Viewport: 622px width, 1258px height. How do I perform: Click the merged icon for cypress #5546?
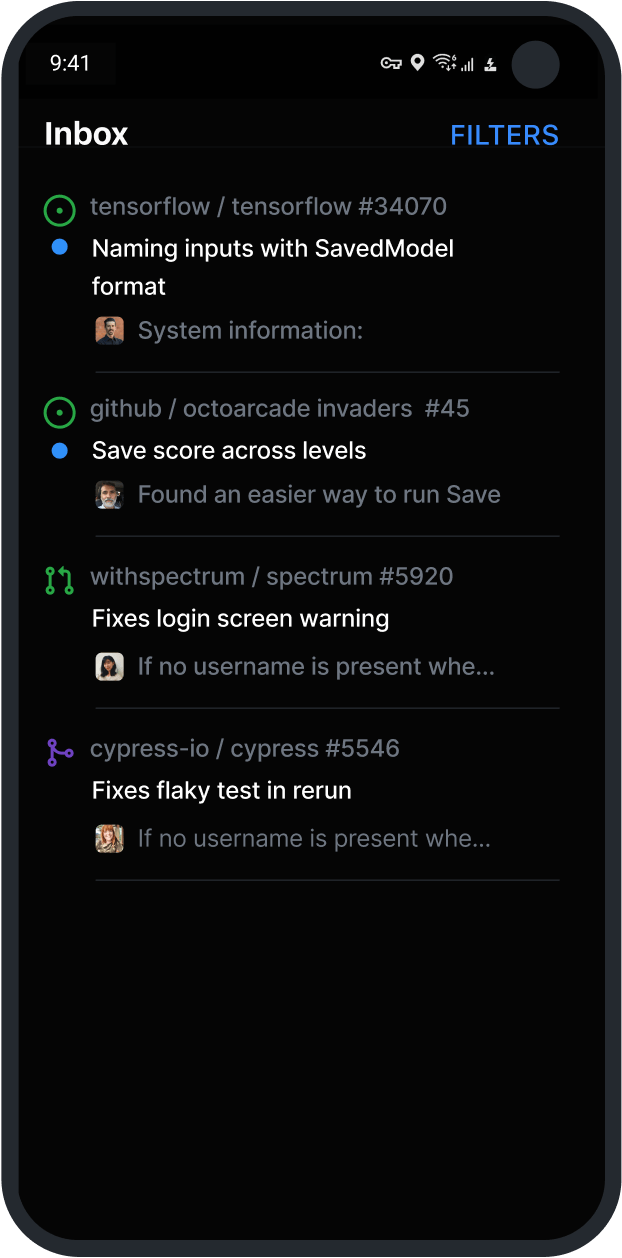(60, 752)
